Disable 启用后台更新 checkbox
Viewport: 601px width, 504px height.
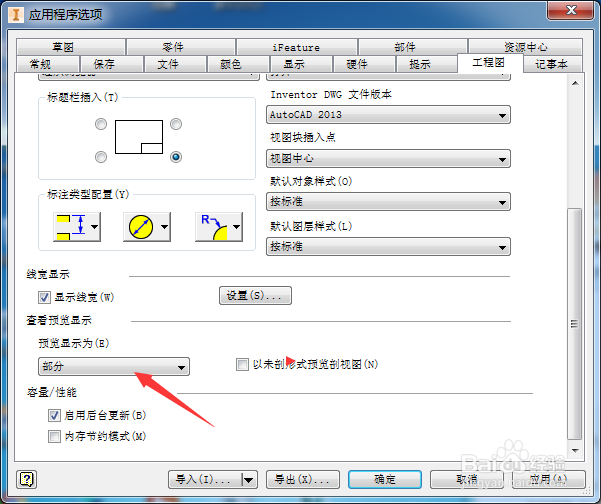click(54, 415)
